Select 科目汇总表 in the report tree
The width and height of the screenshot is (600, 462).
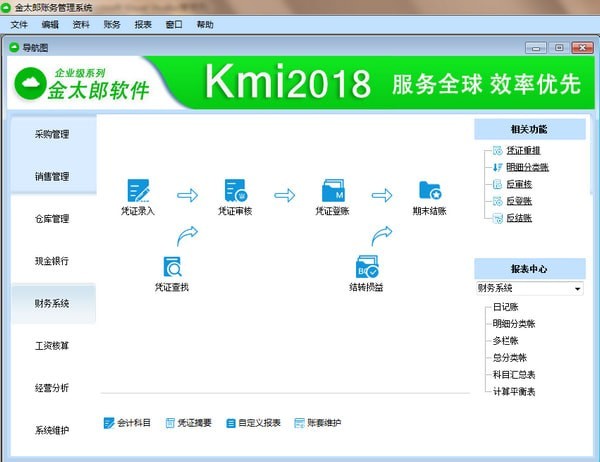click(x=514, y=375)
